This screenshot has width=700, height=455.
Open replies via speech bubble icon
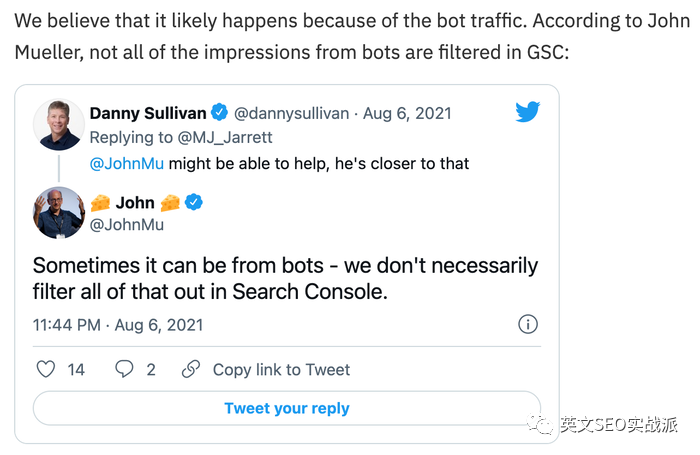[x=124, y=369]
